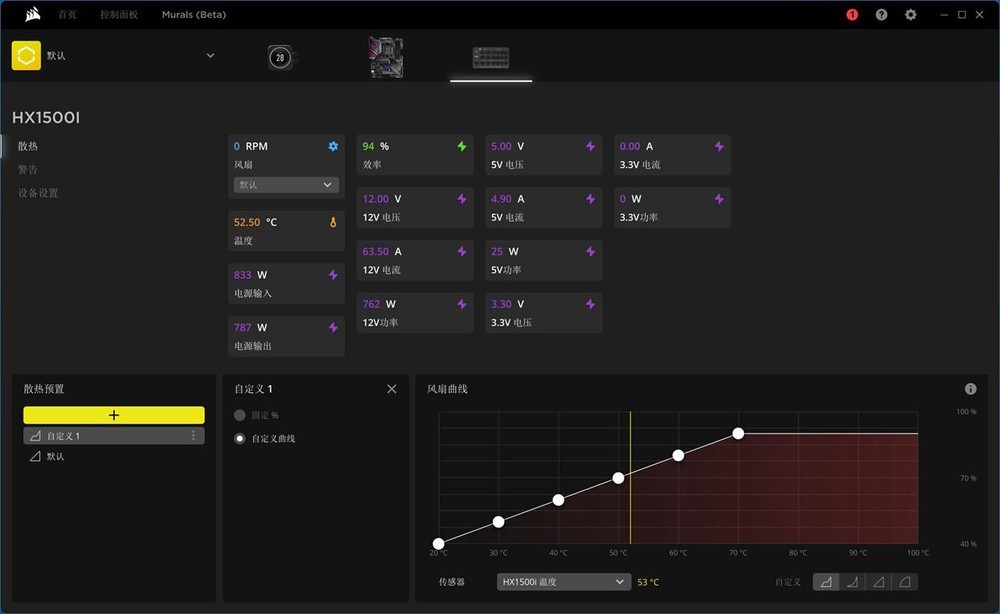Click the lightning icon on the 0 W 3.3V card
Image resolution: width=1000 pixels, height=614 pixels.
click(719, 199)
